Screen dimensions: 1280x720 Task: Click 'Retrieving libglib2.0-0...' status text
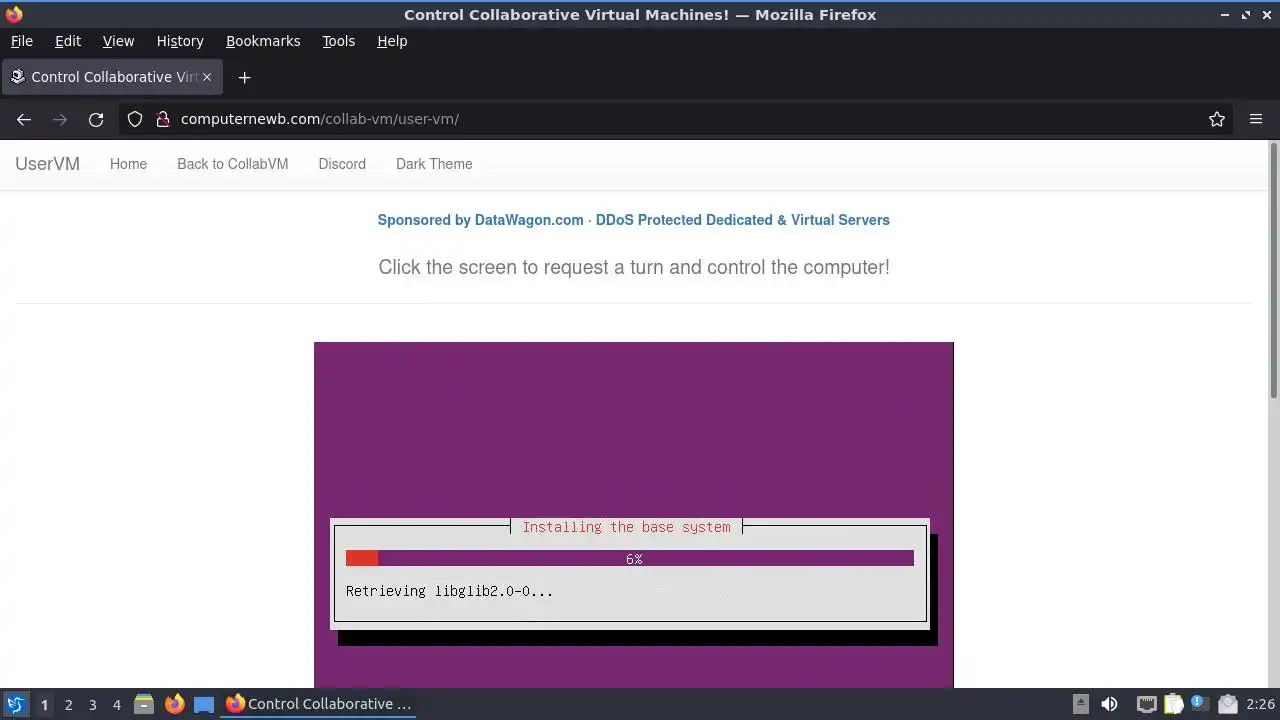click(449, 591)
